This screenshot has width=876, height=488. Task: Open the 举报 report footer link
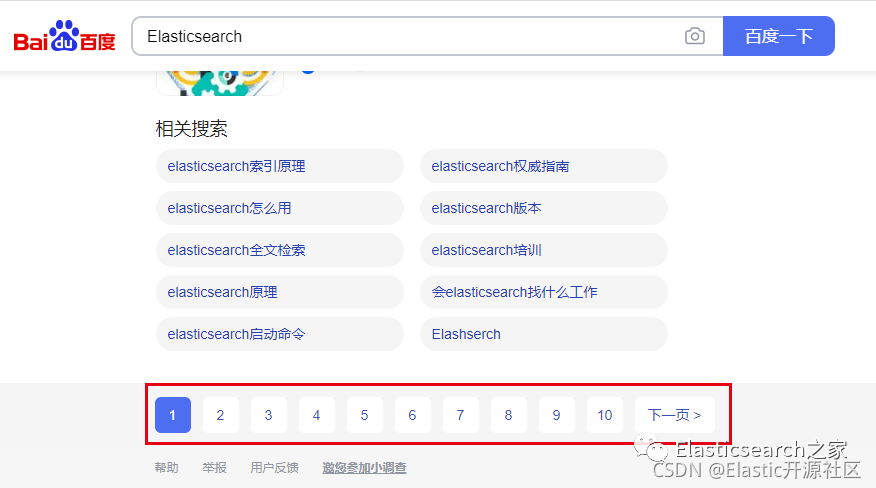point(215,467)
